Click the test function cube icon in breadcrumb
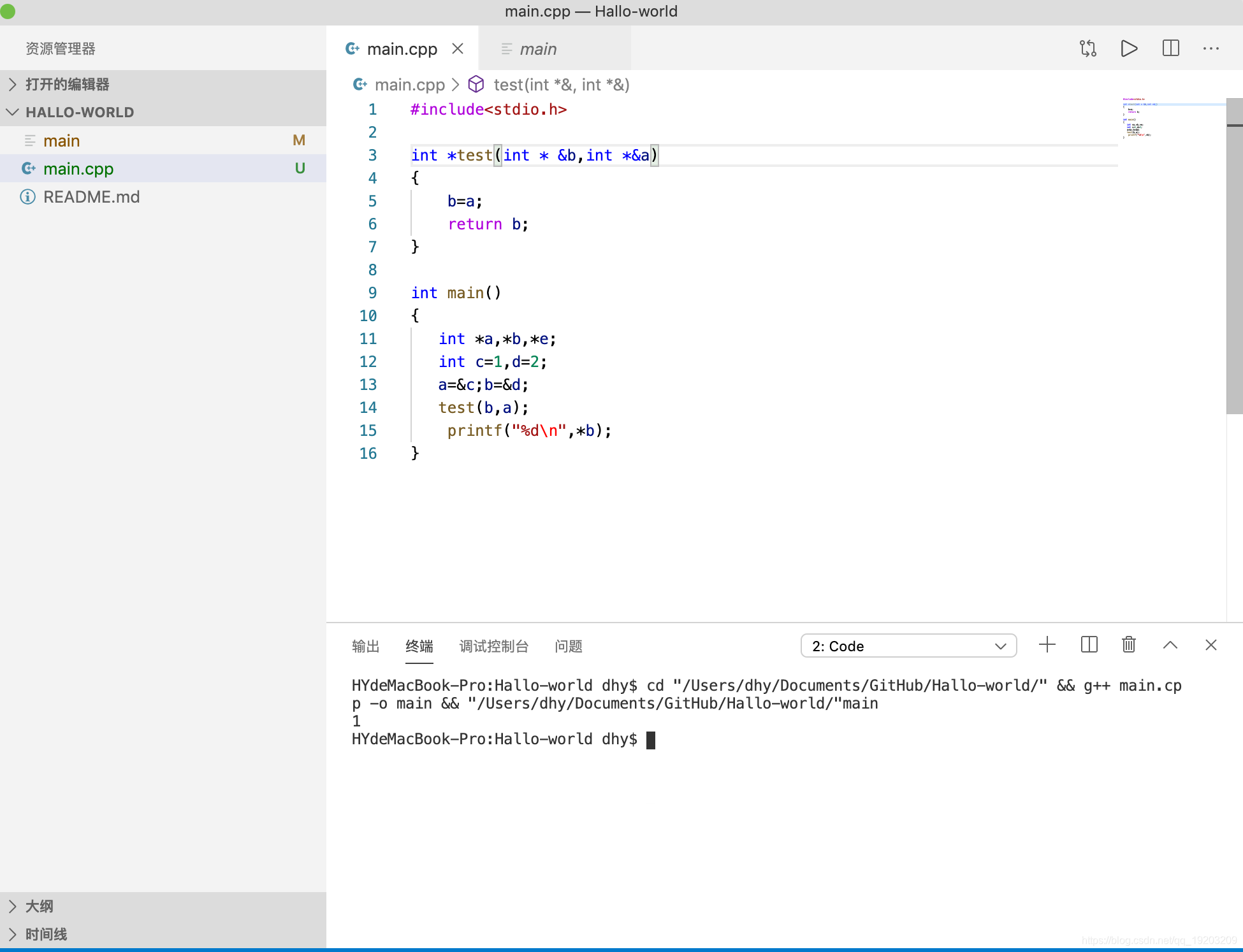1243x952 pixels. (476, 84)
